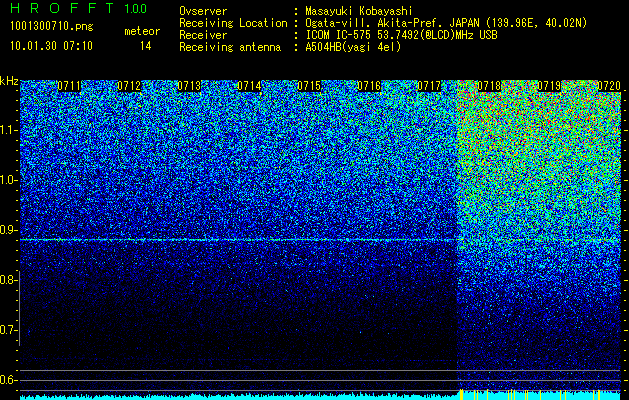Click the meteor count value 14
The width and height of the screenshot is (629, 400).
click(146, 46)
